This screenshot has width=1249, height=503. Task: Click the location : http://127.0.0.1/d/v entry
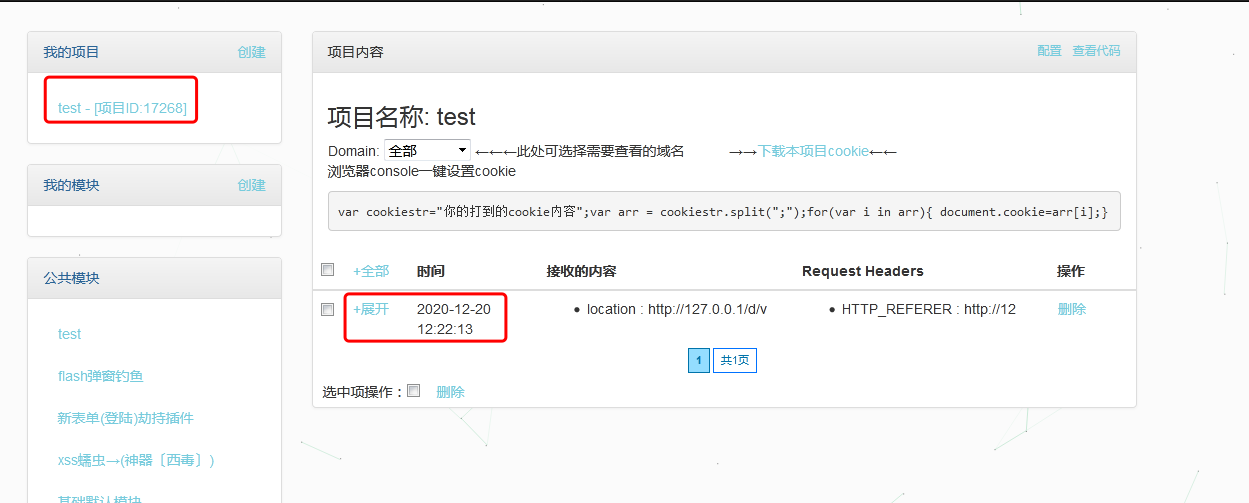[677, 309]
